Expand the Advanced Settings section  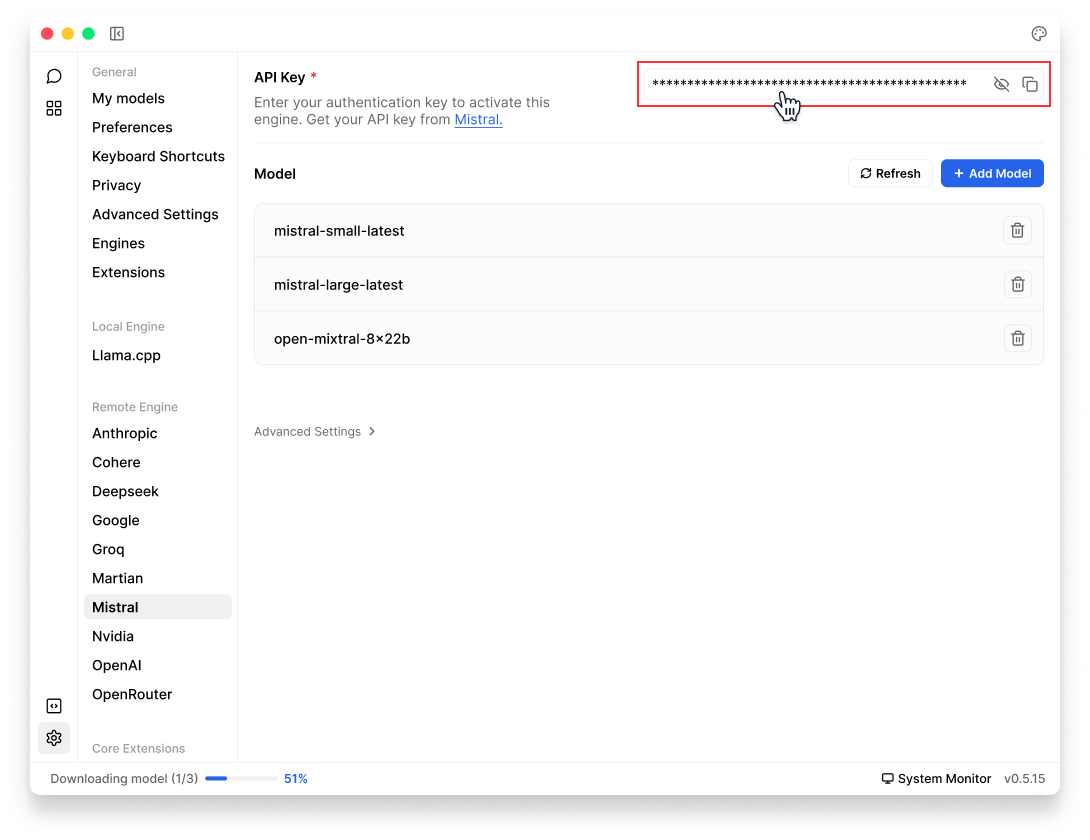[x=315, y=431]
